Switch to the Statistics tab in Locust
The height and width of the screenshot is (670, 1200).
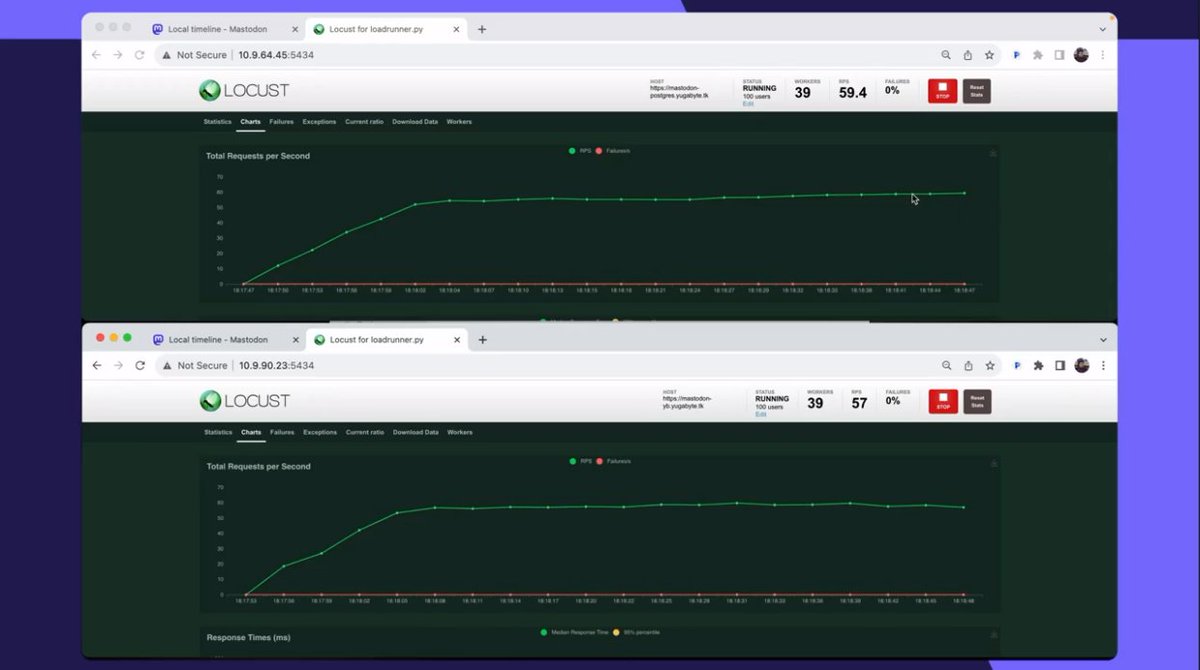[216, 121]
